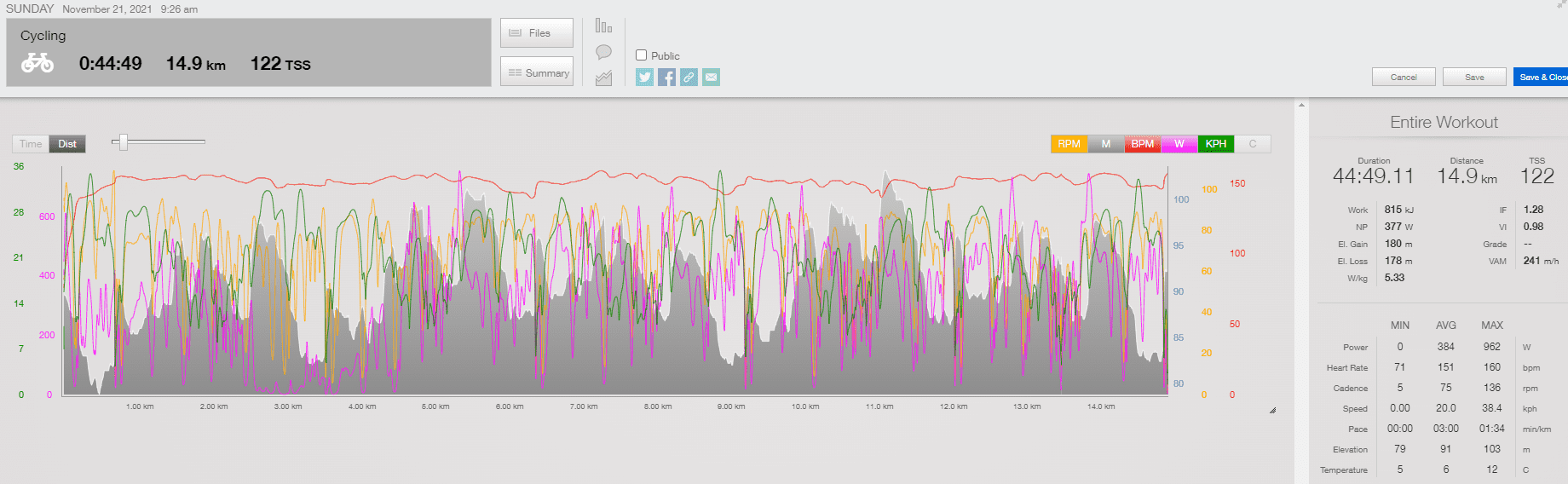Screen dimensions: 1568x484
Task: Open the Files panel
Action: tap(537, 33)
